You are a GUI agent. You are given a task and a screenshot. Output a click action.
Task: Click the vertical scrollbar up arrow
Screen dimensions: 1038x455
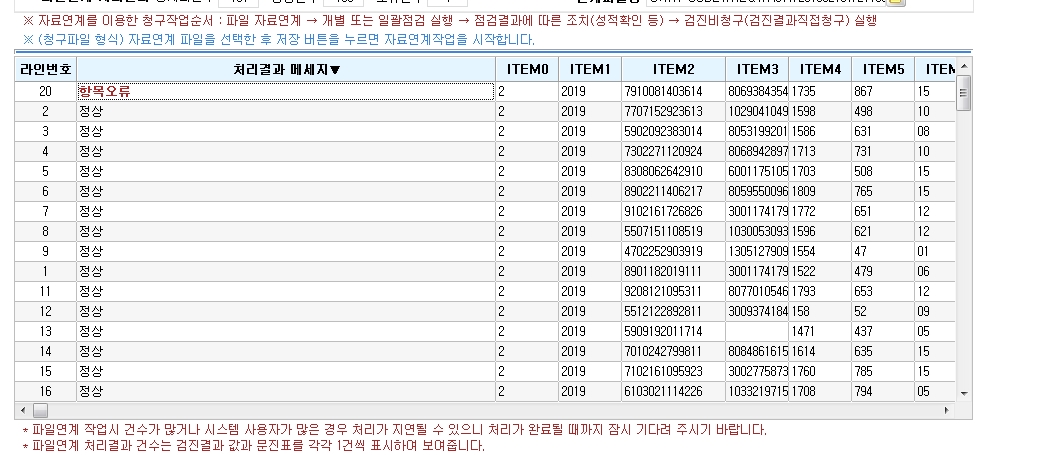[x=964, y=66]
